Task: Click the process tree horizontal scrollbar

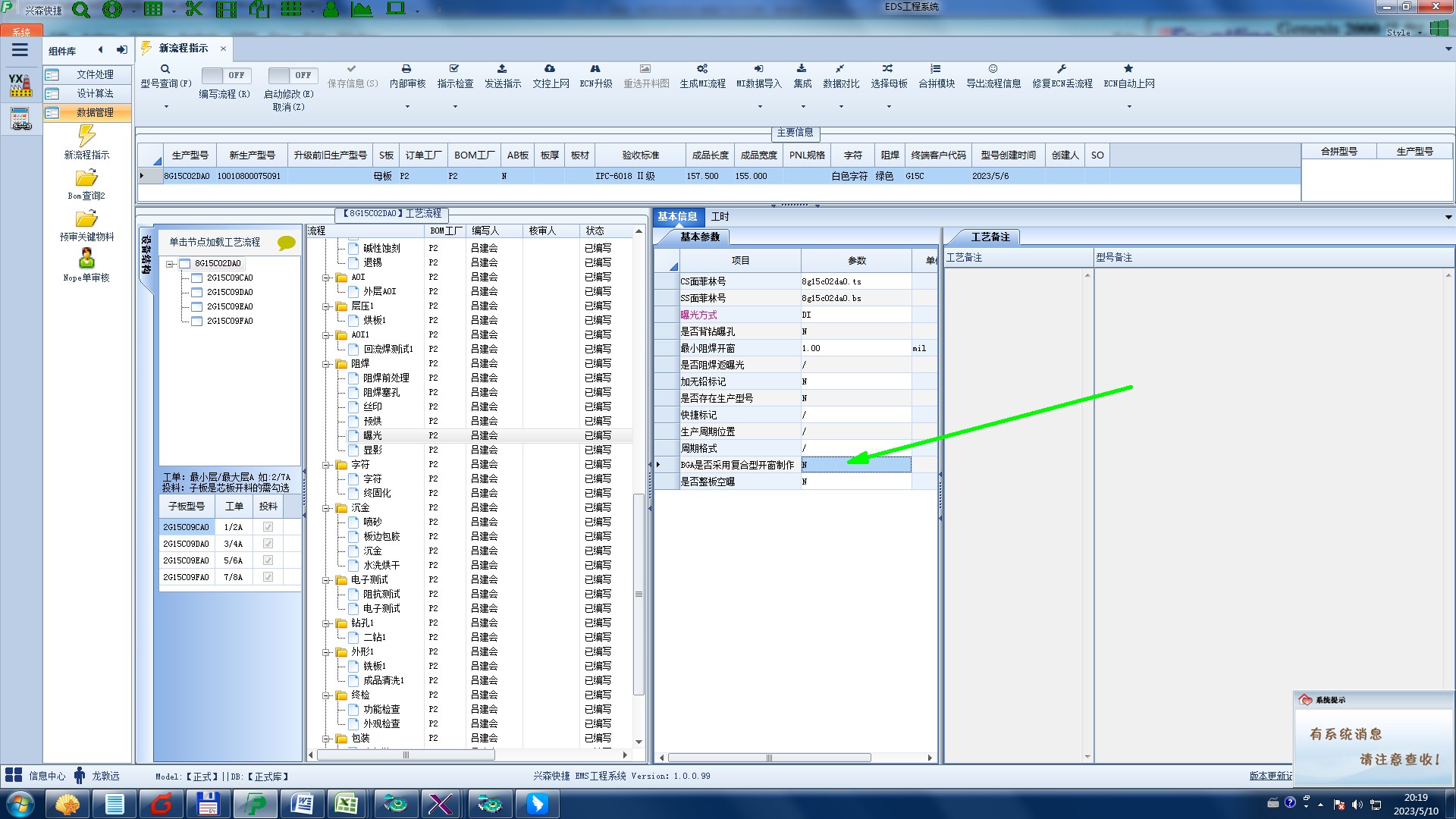Action: pyautogui.click(x=406, y=755)
